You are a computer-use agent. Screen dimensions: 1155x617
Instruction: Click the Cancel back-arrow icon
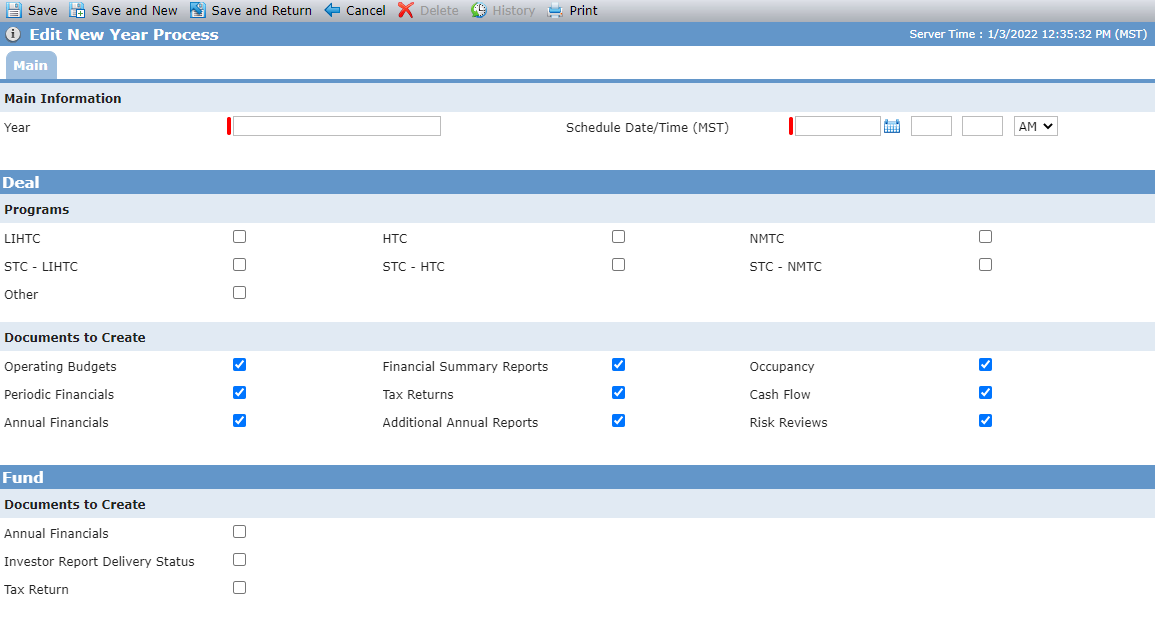[332, 10]
